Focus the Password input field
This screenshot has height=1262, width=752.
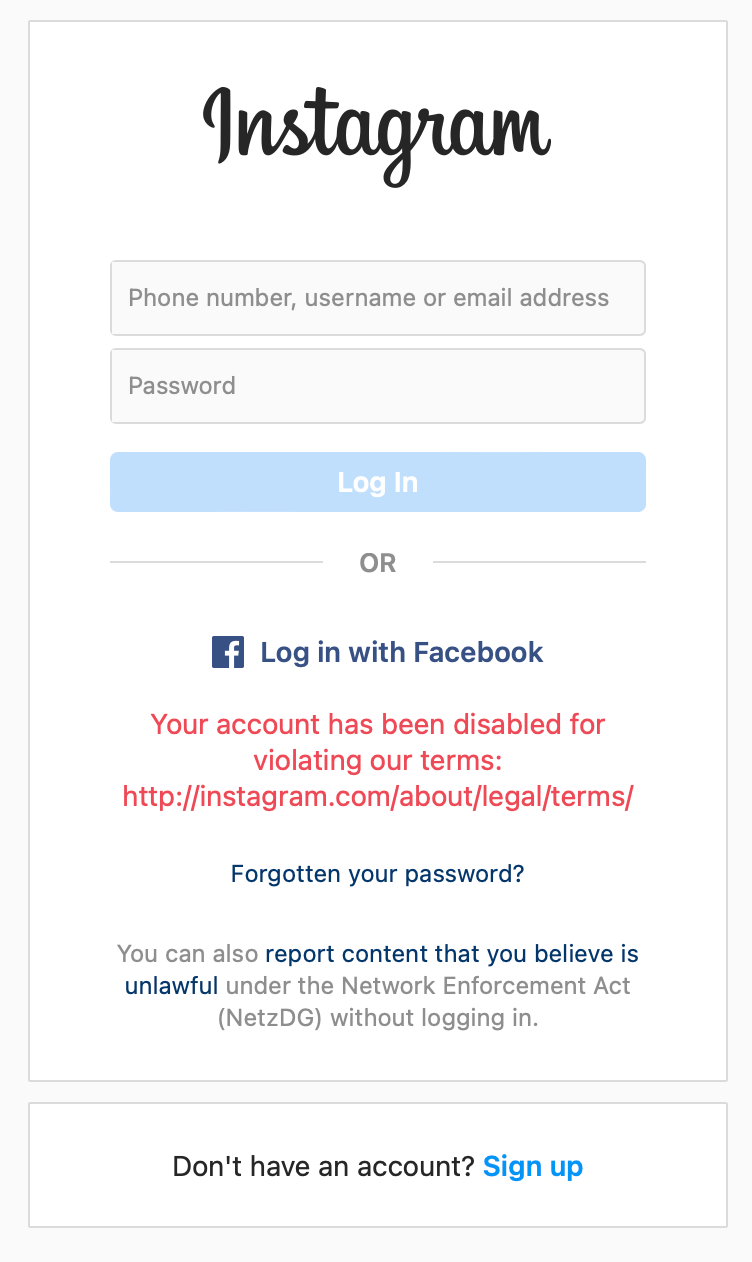point(377,386)
